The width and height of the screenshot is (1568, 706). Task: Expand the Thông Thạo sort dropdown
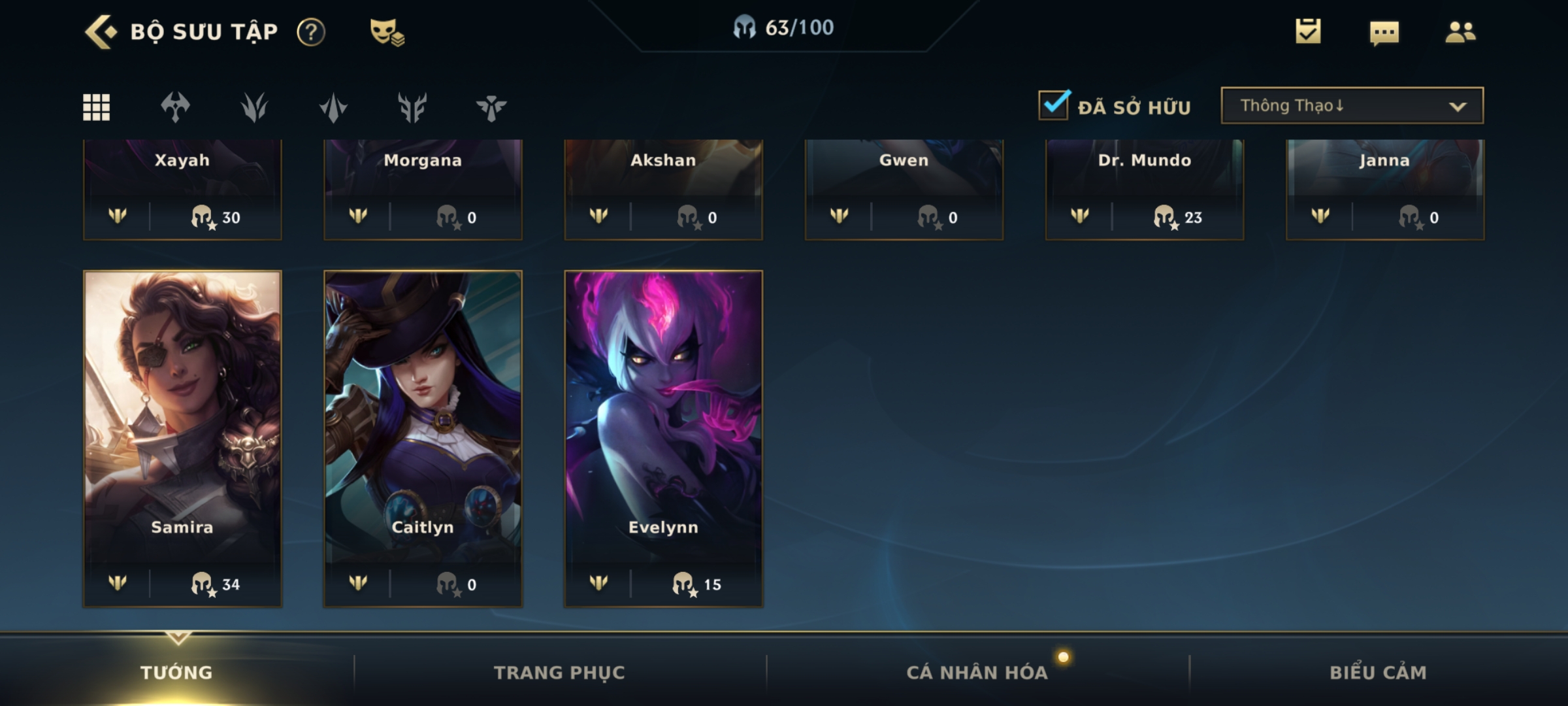click(x=1352, y=105)
